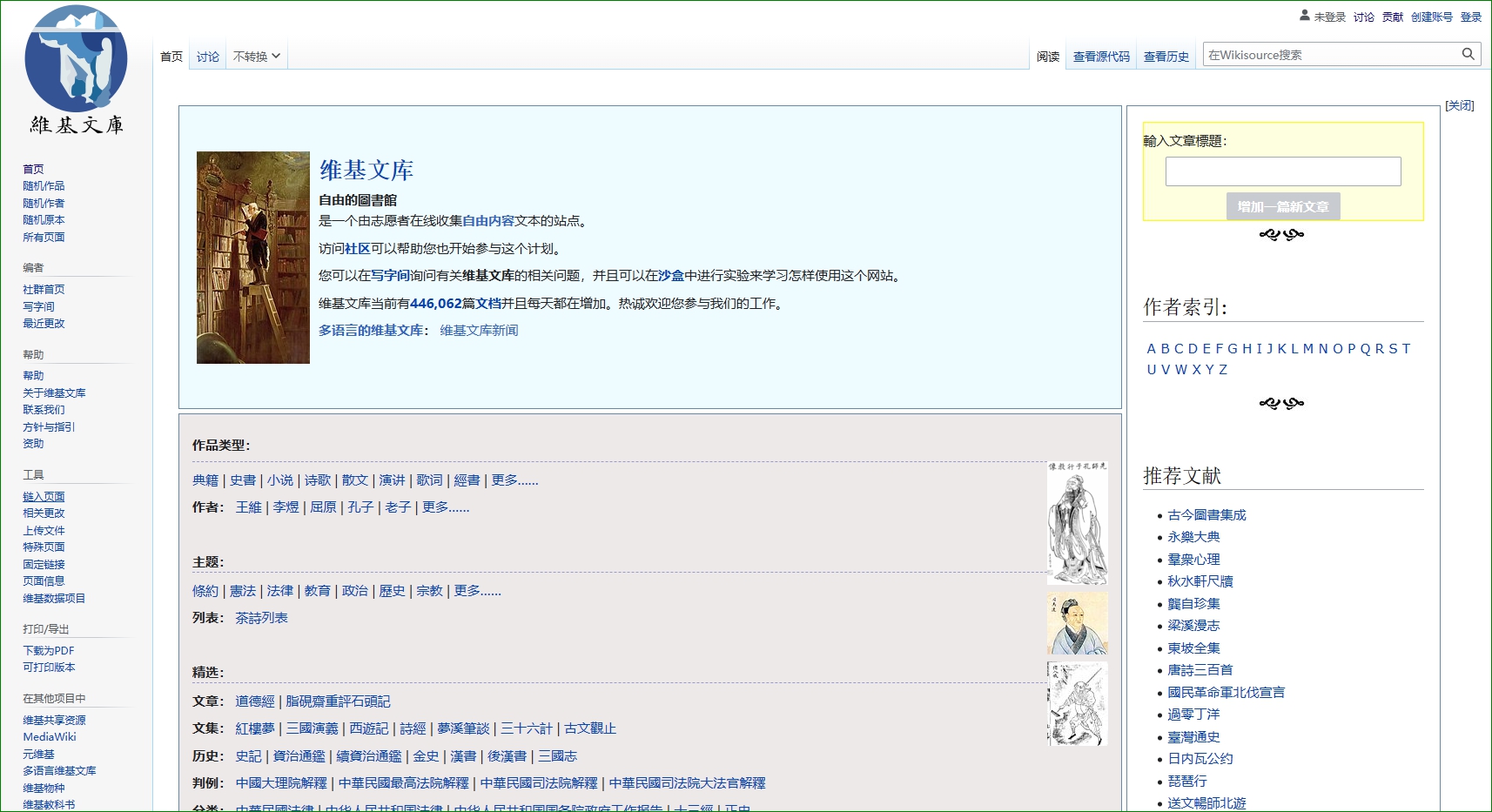This screenshot has width=1492, height=812.
Task: Open 社群首页 in the sidebar
Action: point(44,290)
